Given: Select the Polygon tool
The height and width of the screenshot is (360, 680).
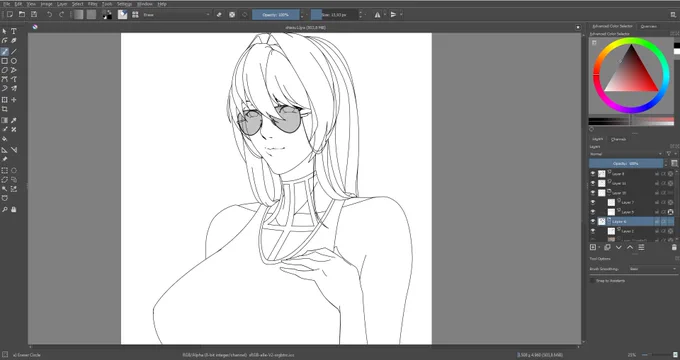Looking at the screenshot, I should [x=5, y=70].
